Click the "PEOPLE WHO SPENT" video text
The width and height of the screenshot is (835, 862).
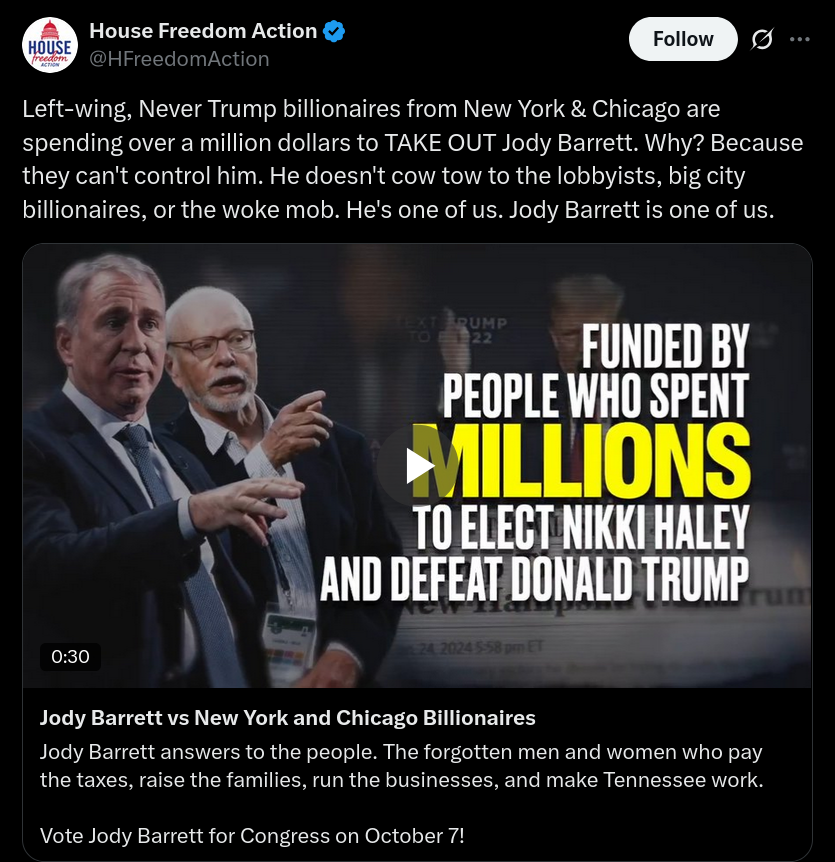(596, 395)
